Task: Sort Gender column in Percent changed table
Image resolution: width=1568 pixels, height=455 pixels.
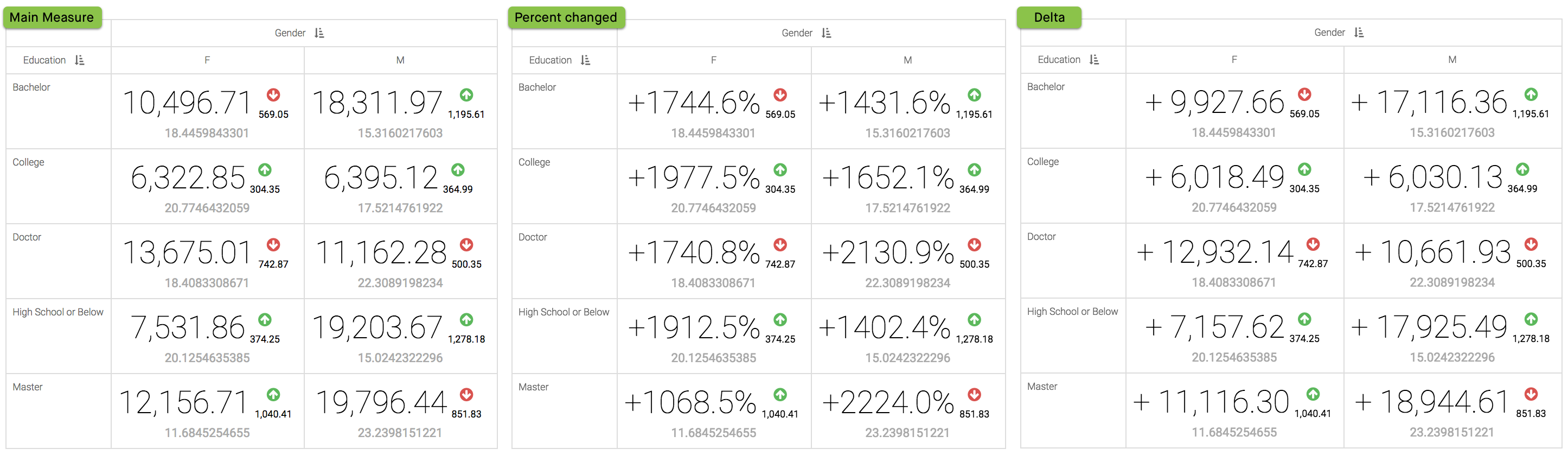Action: click(826, 34)
